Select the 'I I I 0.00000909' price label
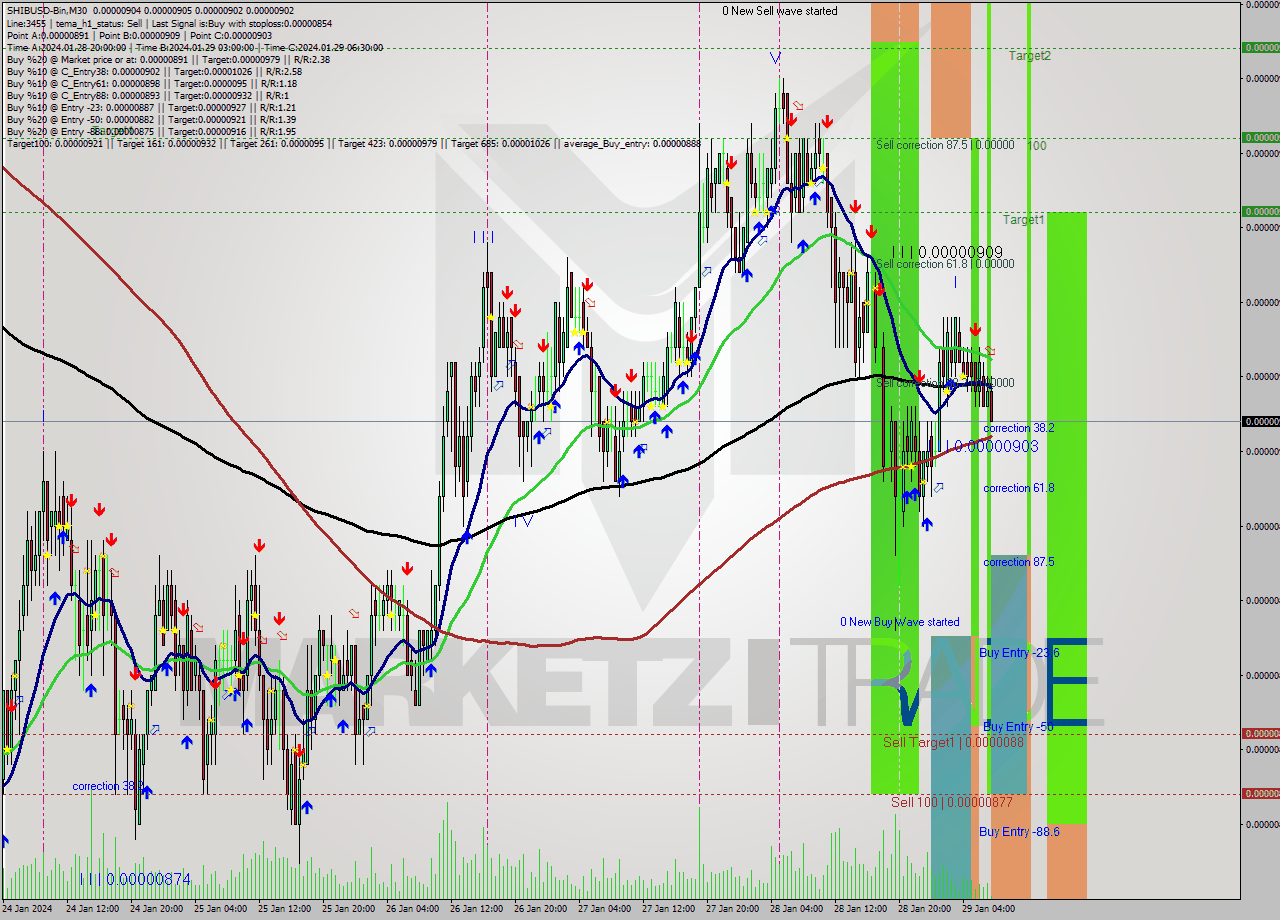Image resolution: width=1280 pixels, height=920 pixels. click(947, 252)
